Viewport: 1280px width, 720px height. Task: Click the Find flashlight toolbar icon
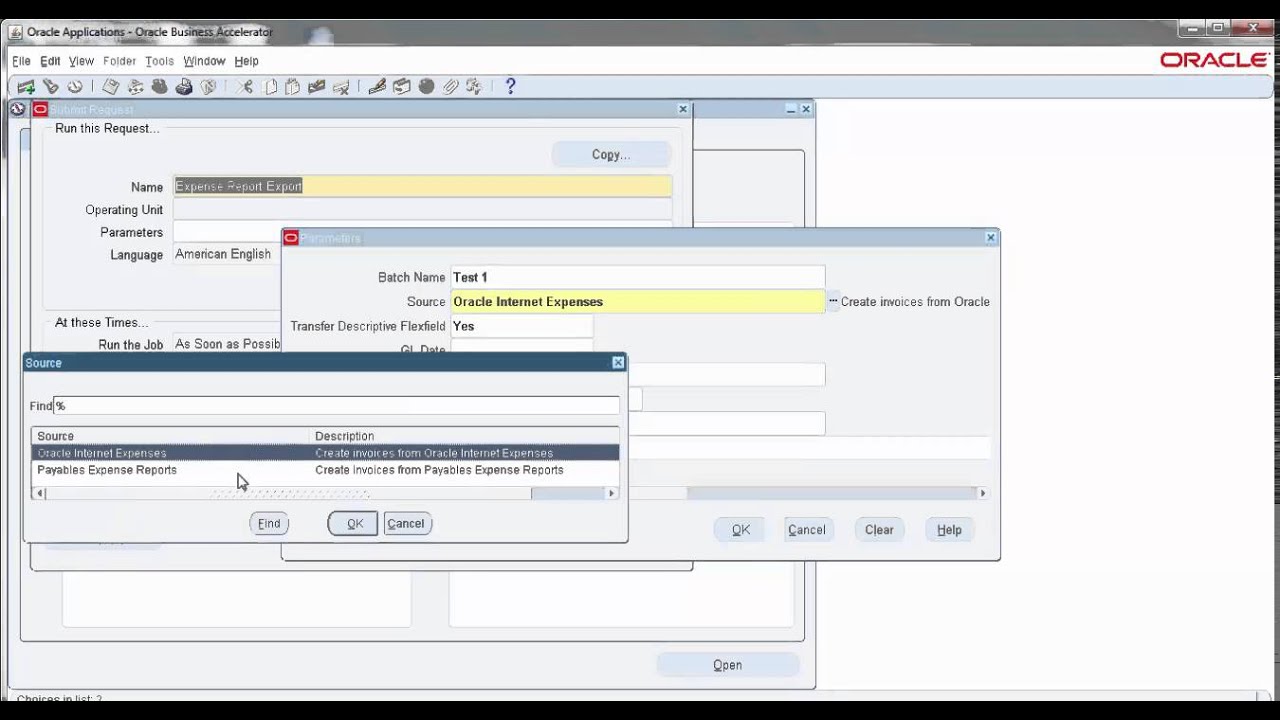point(51,87)
